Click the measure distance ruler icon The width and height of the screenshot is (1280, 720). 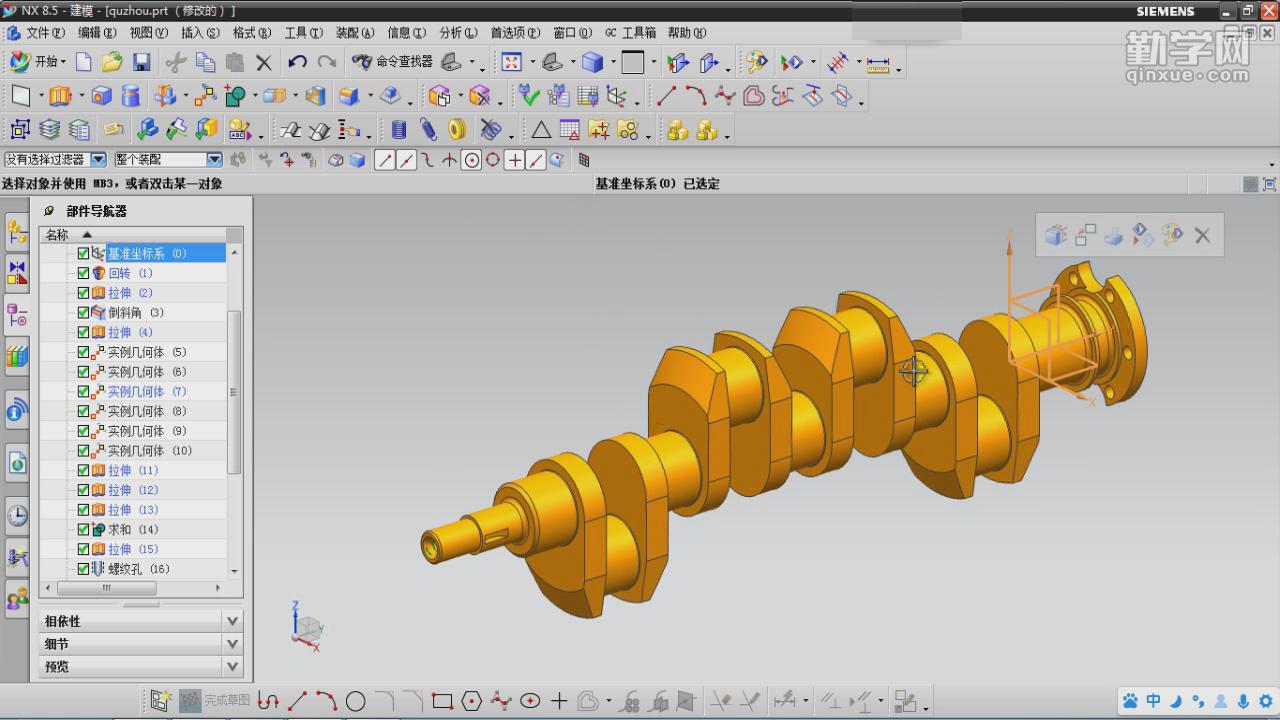[x=878, y=63]
